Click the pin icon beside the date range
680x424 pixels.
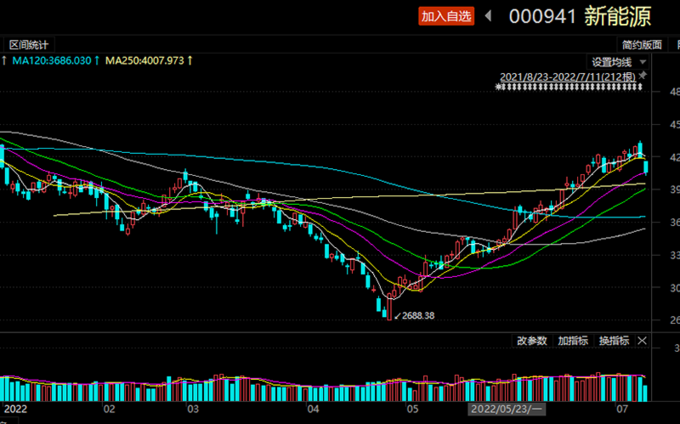(x=643, y=75)
